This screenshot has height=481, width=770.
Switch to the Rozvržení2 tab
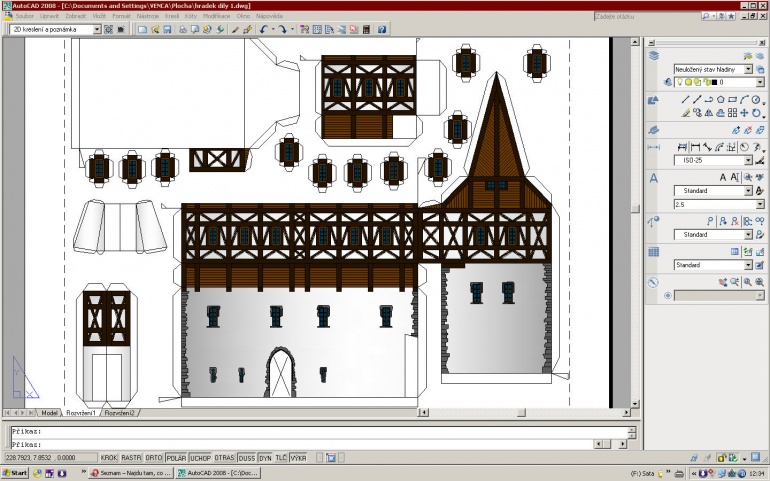[119, 413]
